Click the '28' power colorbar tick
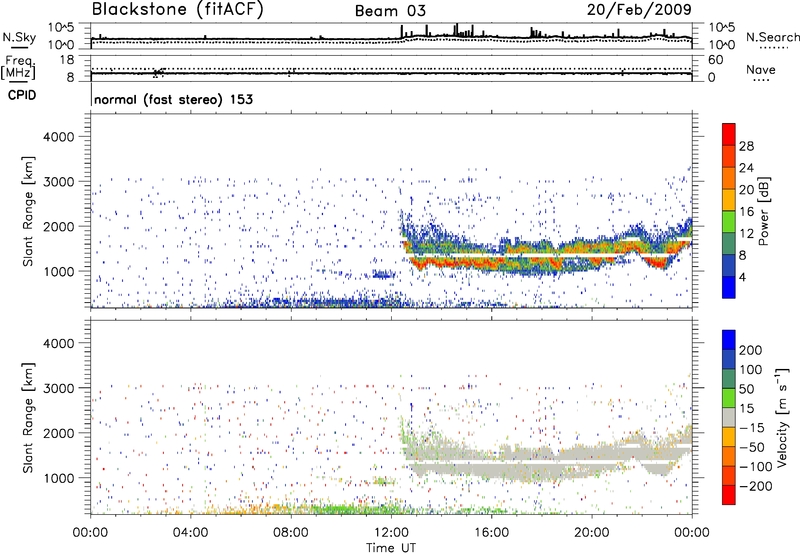This screenshot has height=554, width=800. click(746, 146)
